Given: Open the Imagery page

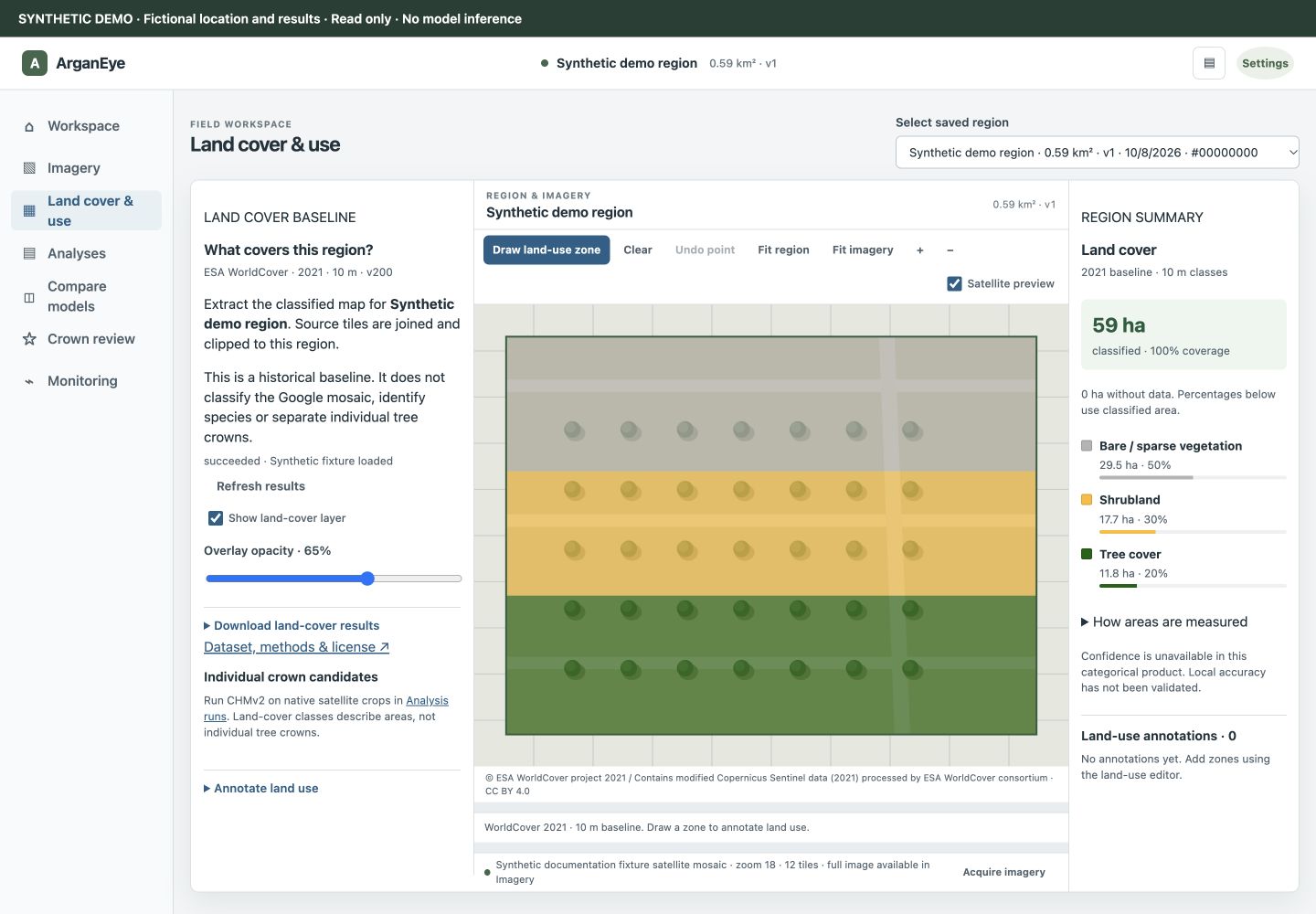Looking at the screenshot, I should (x=86, y=168).
